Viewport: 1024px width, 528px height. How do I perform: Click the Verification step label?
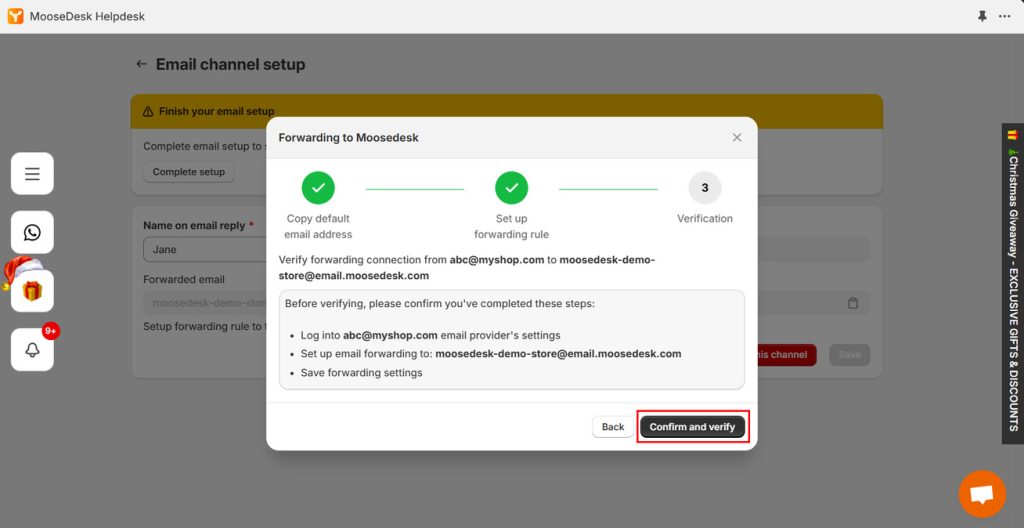705,218
